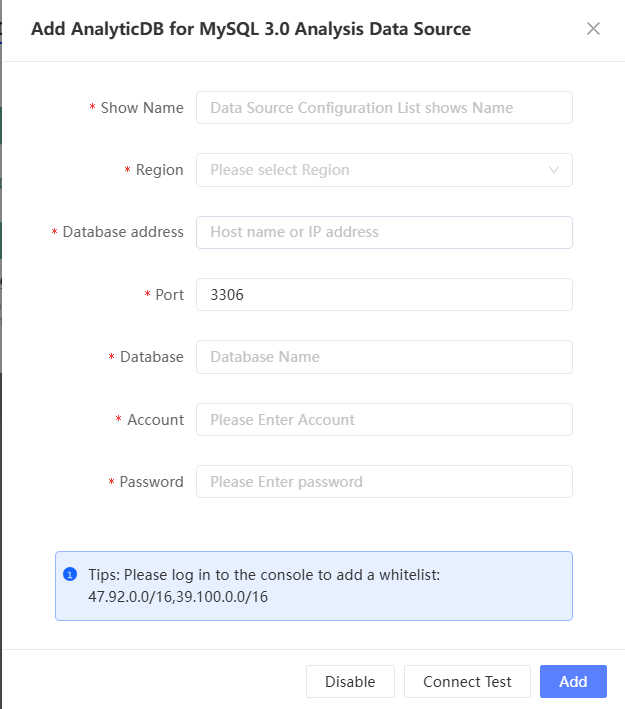
Task: Click the Please Enter Account field
Action: (x=384, y=420)
